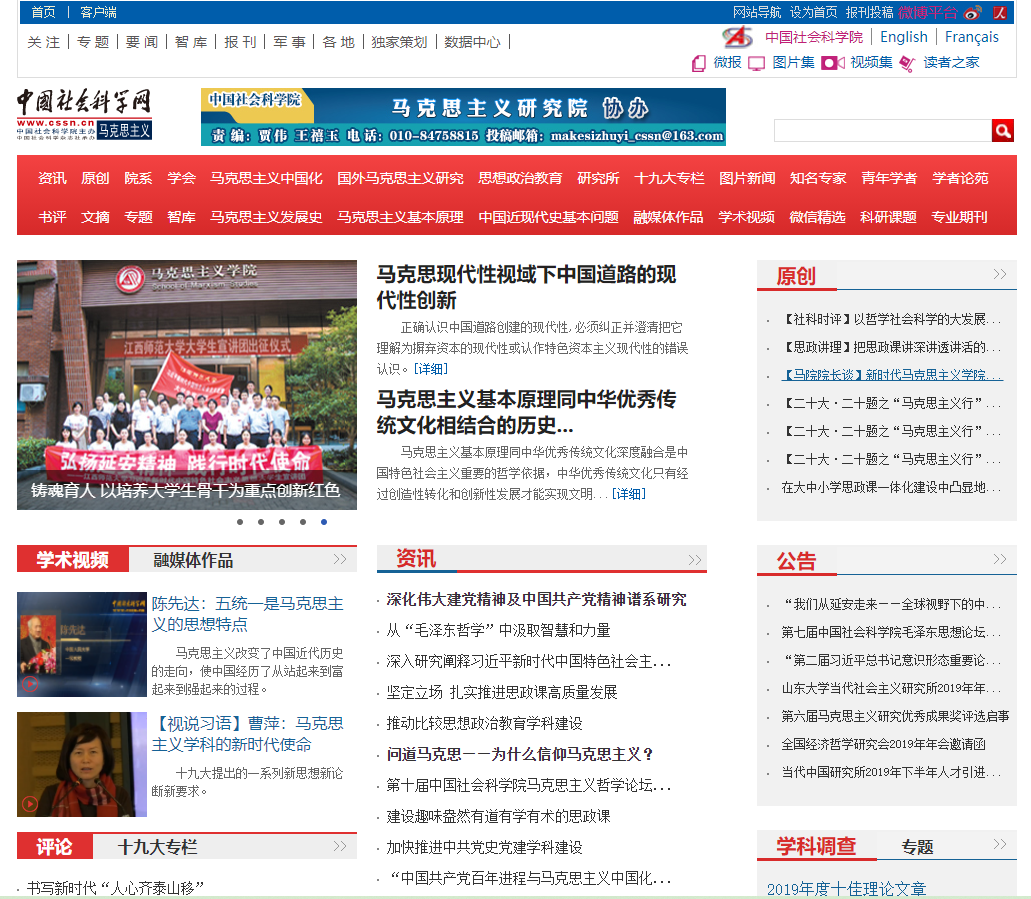
Task: Switch to 专题 tab beside 学科调查
Action: click(917, 847)
